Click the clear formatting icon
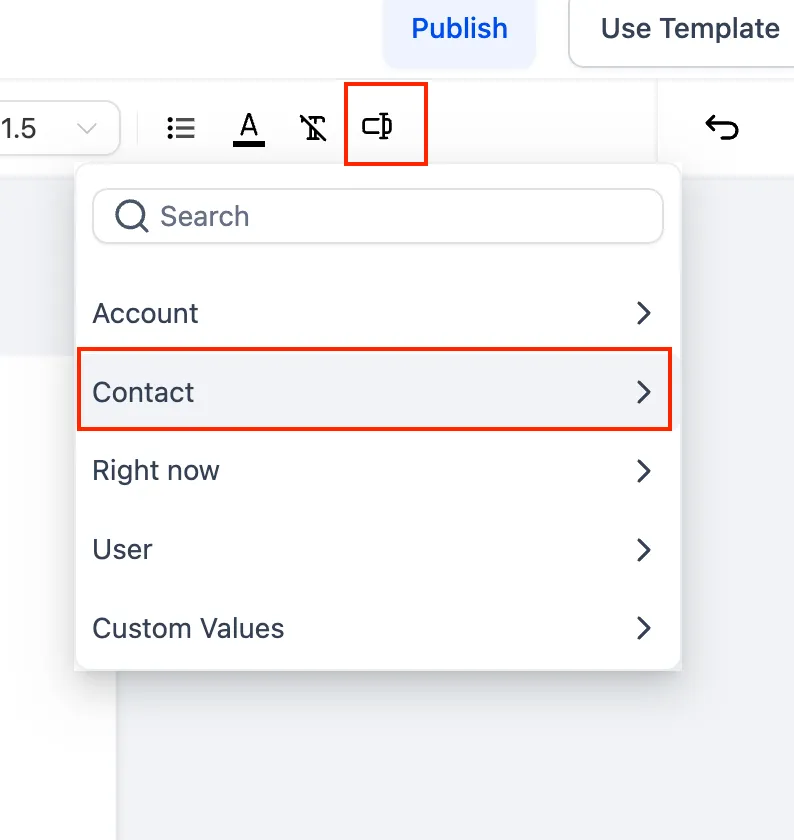This screenshot has height=840, width=794. [313, 128]
